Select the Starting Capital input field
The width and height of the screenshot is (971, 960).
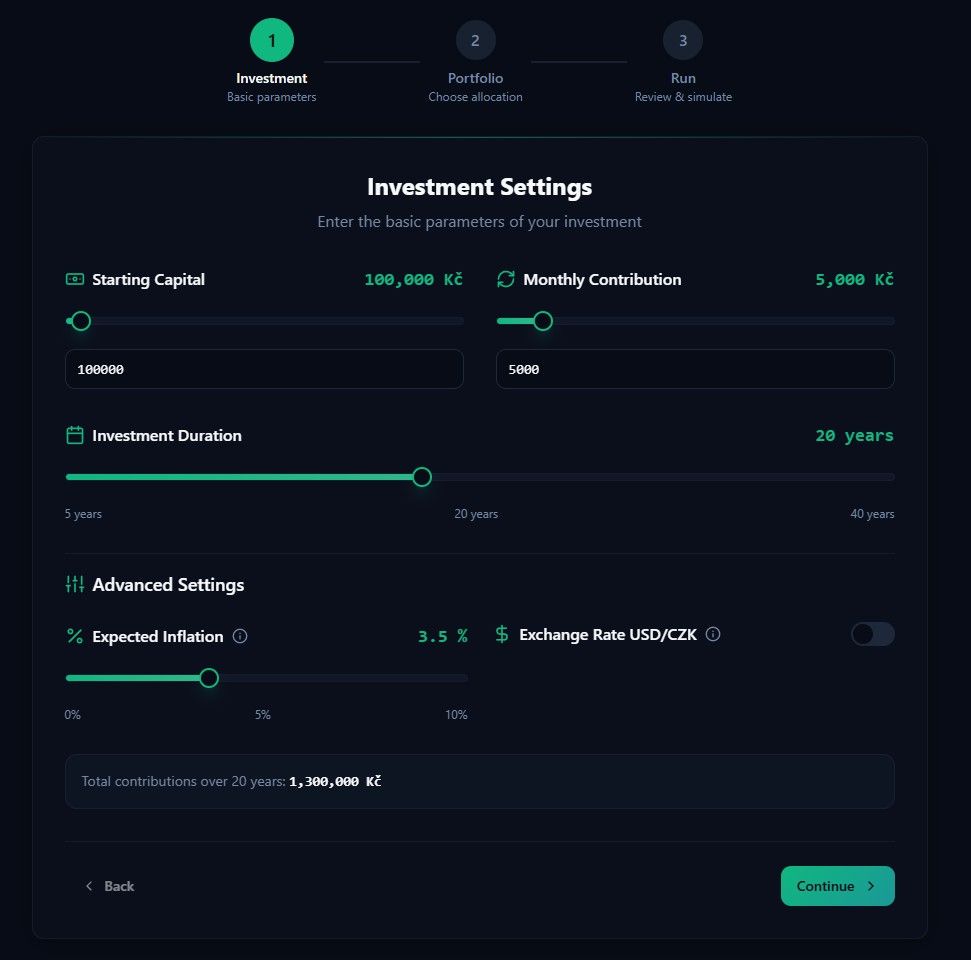tap(264, 369)
